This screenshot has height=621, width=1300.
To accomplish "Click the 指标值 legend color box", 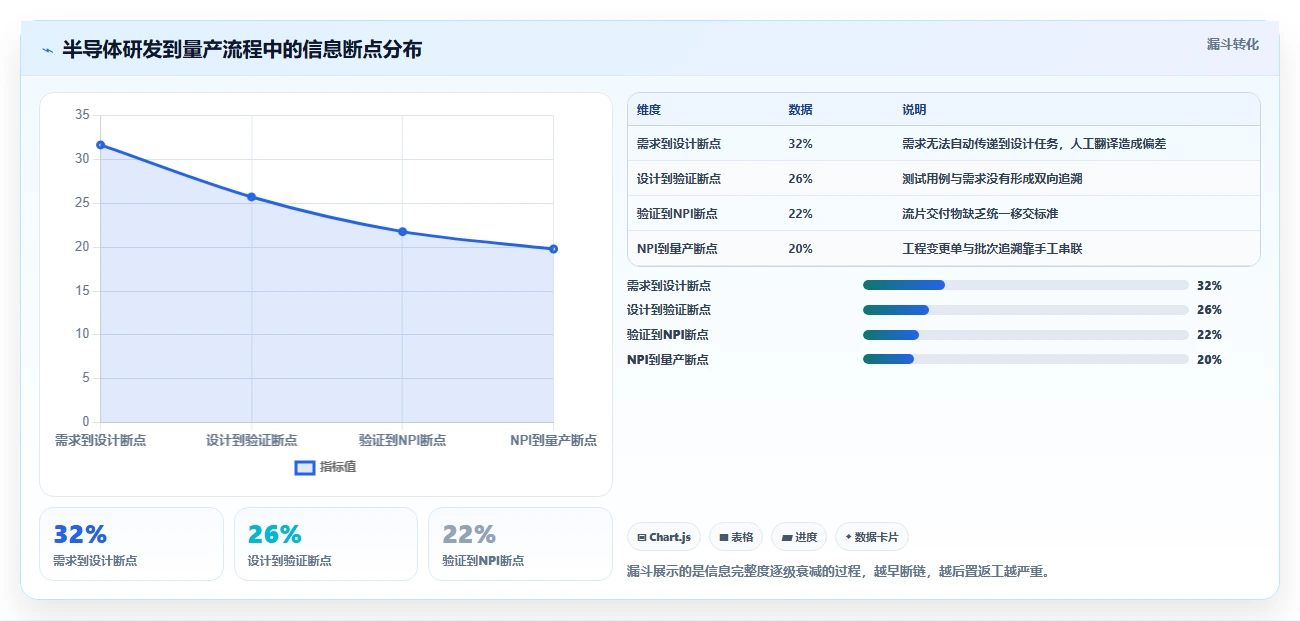I will (x=305, y=467).
